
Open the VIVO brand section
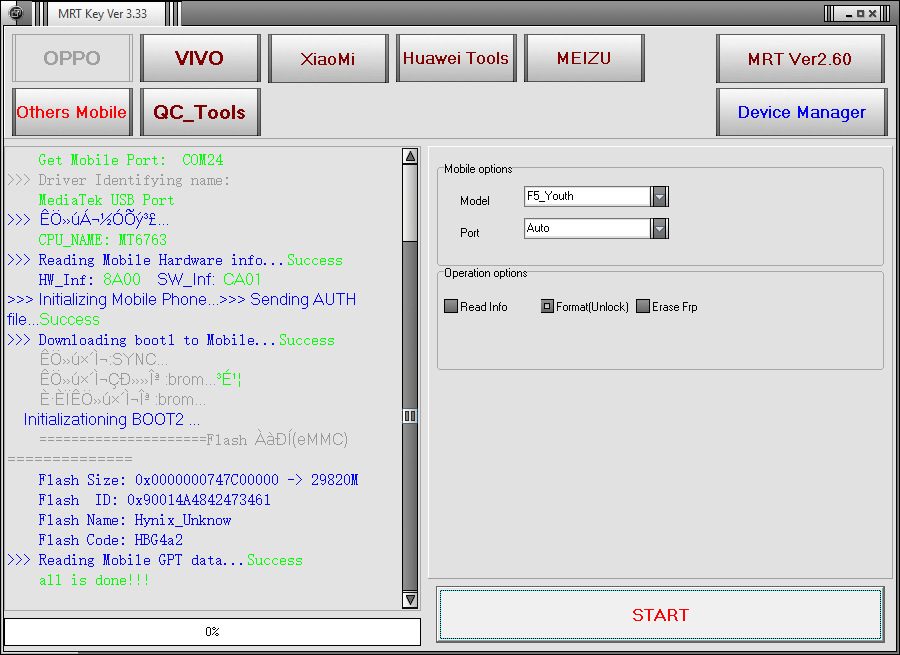200,58
